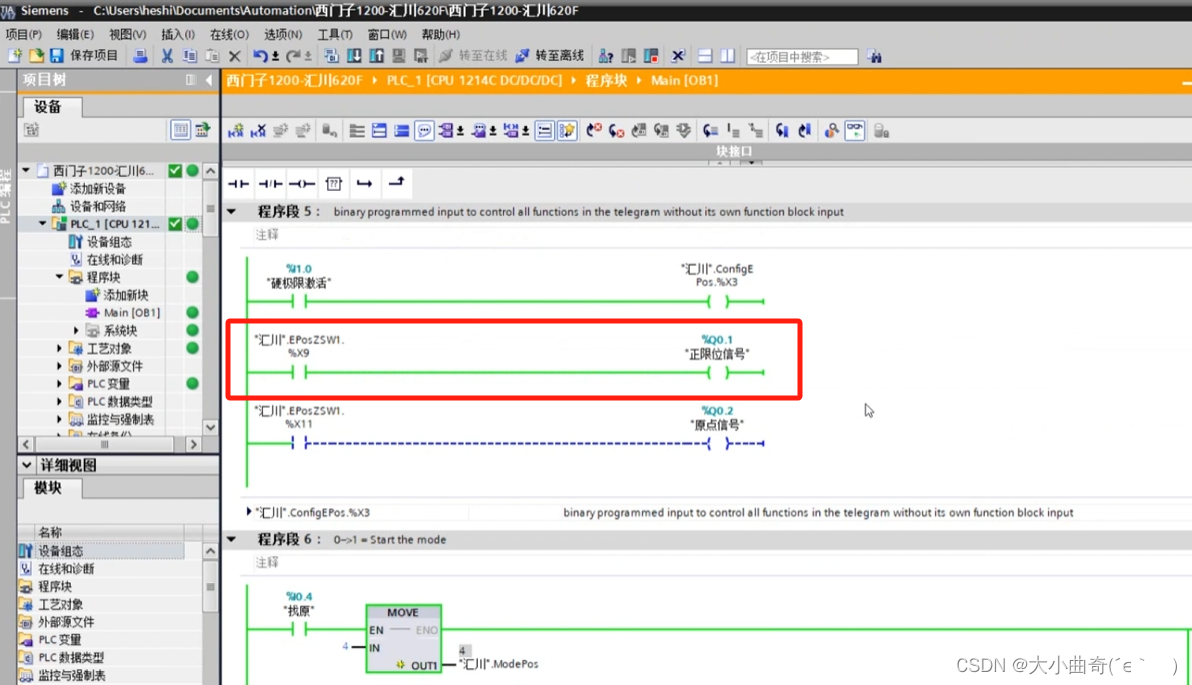Open the Undo history dropdown arrow

click(x=275, y=55)
